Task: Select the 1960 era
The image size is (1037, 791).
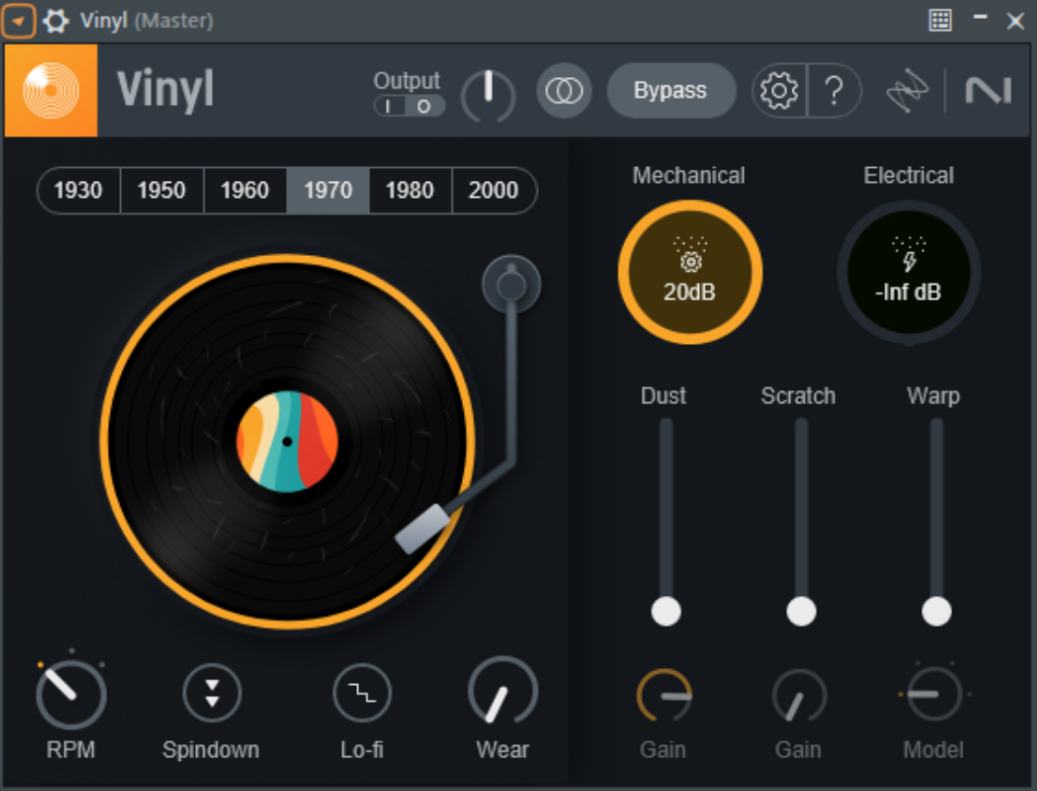Action: pyautogui.click(x=245, y=190)
